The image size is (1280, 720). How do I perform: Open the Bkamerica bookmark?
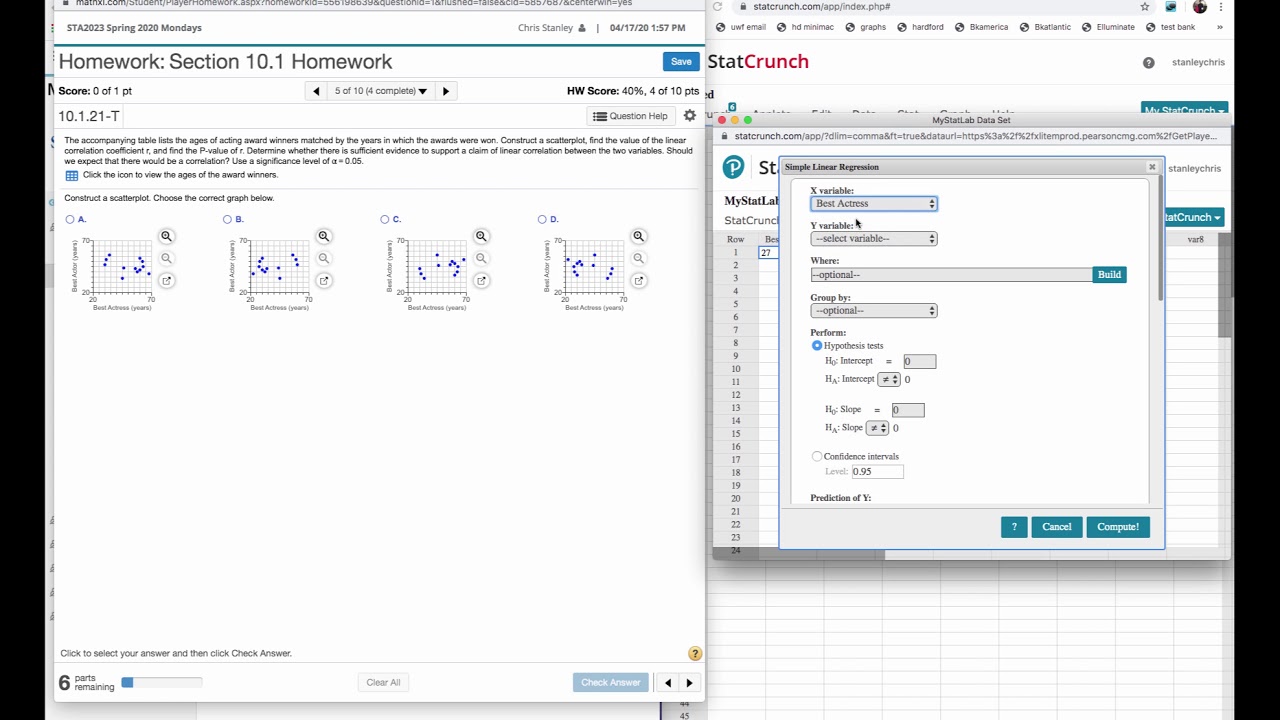[982, 27]
